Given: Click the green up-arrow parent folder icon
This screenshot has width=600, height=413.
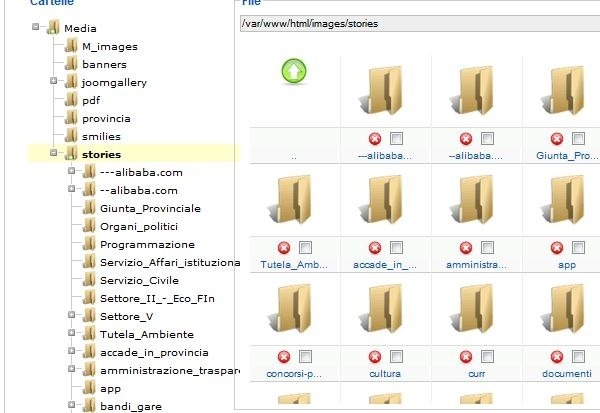Looking at the screenshot, I should (294, 71).
